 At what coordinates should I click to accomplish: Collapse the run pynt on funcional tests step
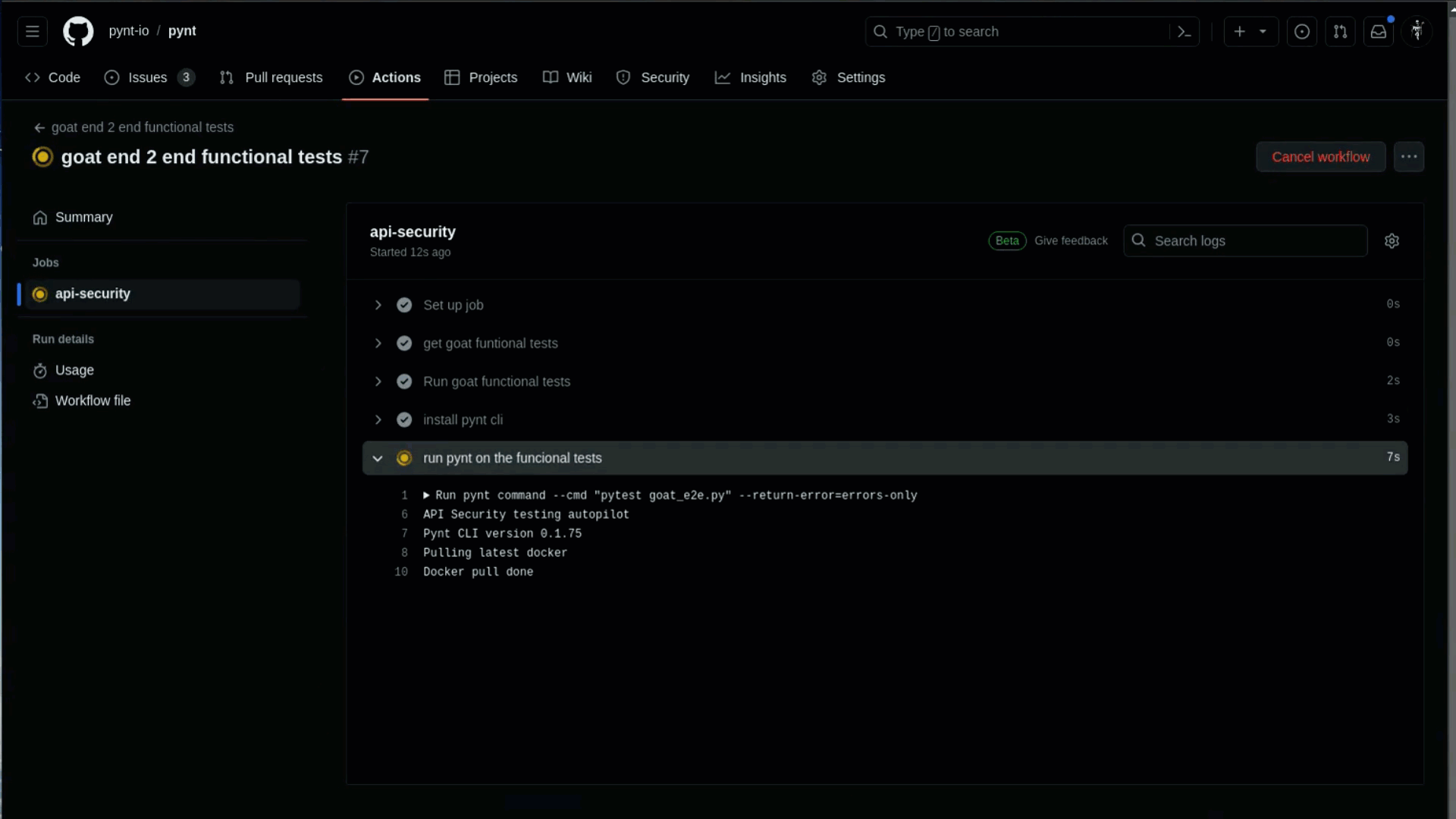378,459
